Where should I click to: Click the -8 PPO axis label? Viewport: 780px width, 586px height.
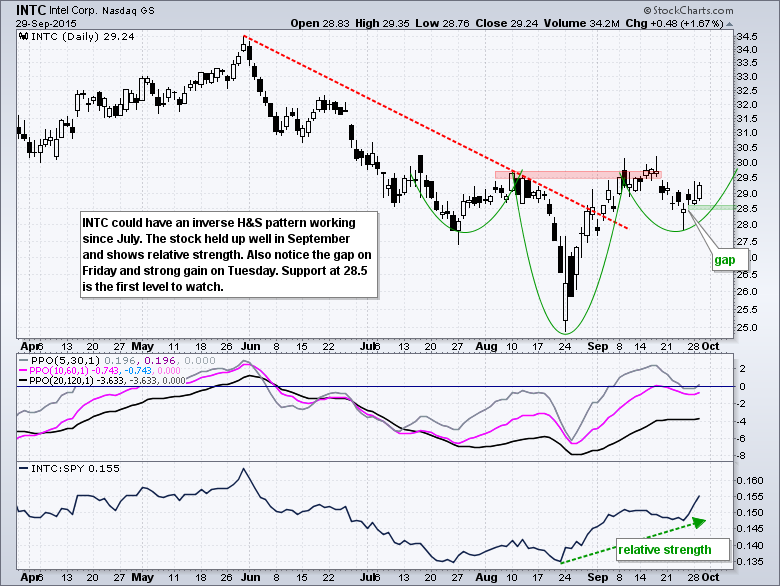(741, 456)
